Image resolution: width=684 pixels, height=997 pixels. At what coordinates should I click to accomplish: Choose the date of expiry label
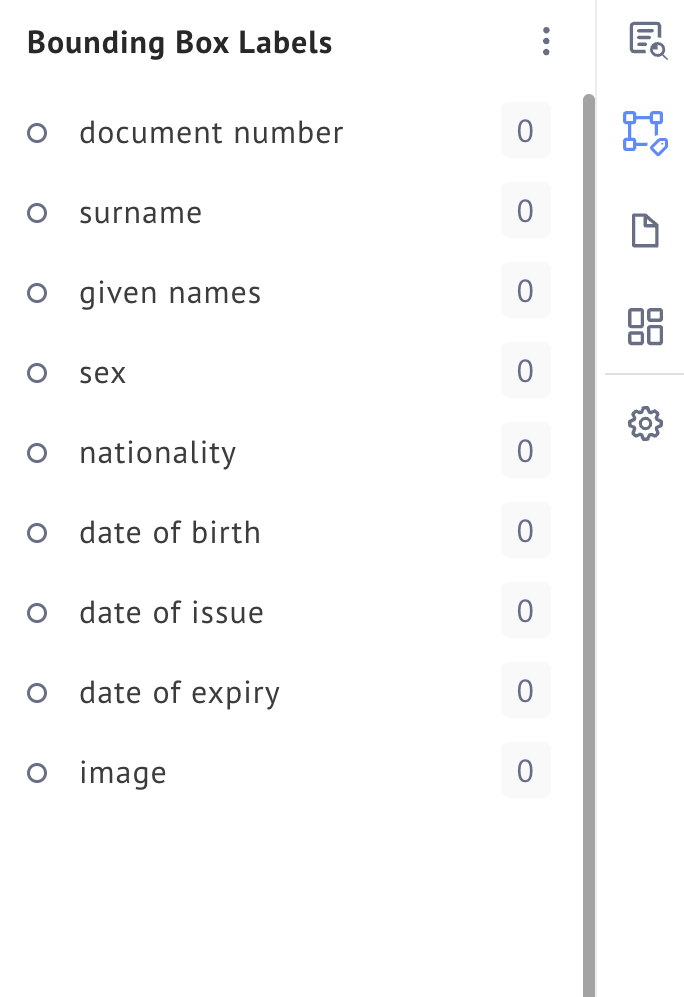[180, 693]
